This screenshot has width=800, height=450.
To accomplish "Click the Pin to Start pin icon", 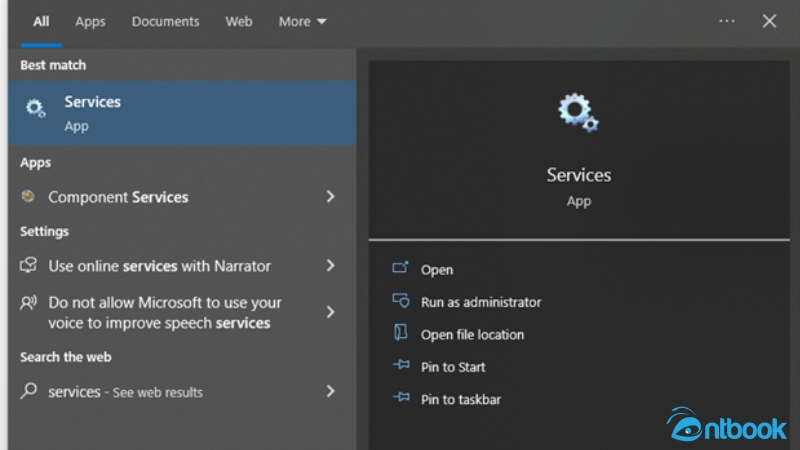I will coord(401,365).
